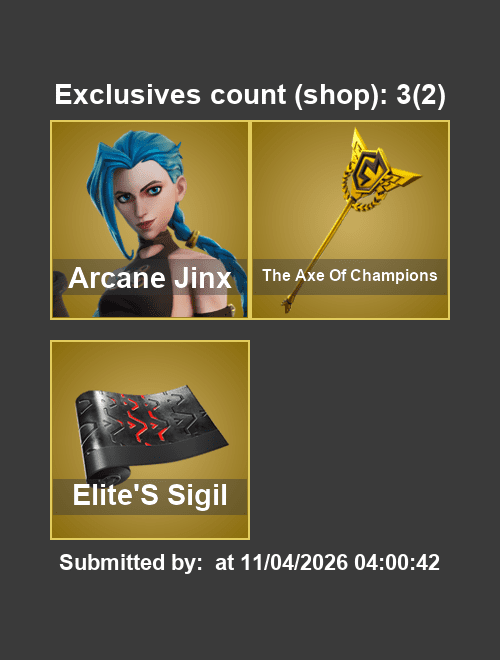This screenshot has width=500, height=660.
Task: Click the submission time 04:00:42
Action: click(397, 562)
